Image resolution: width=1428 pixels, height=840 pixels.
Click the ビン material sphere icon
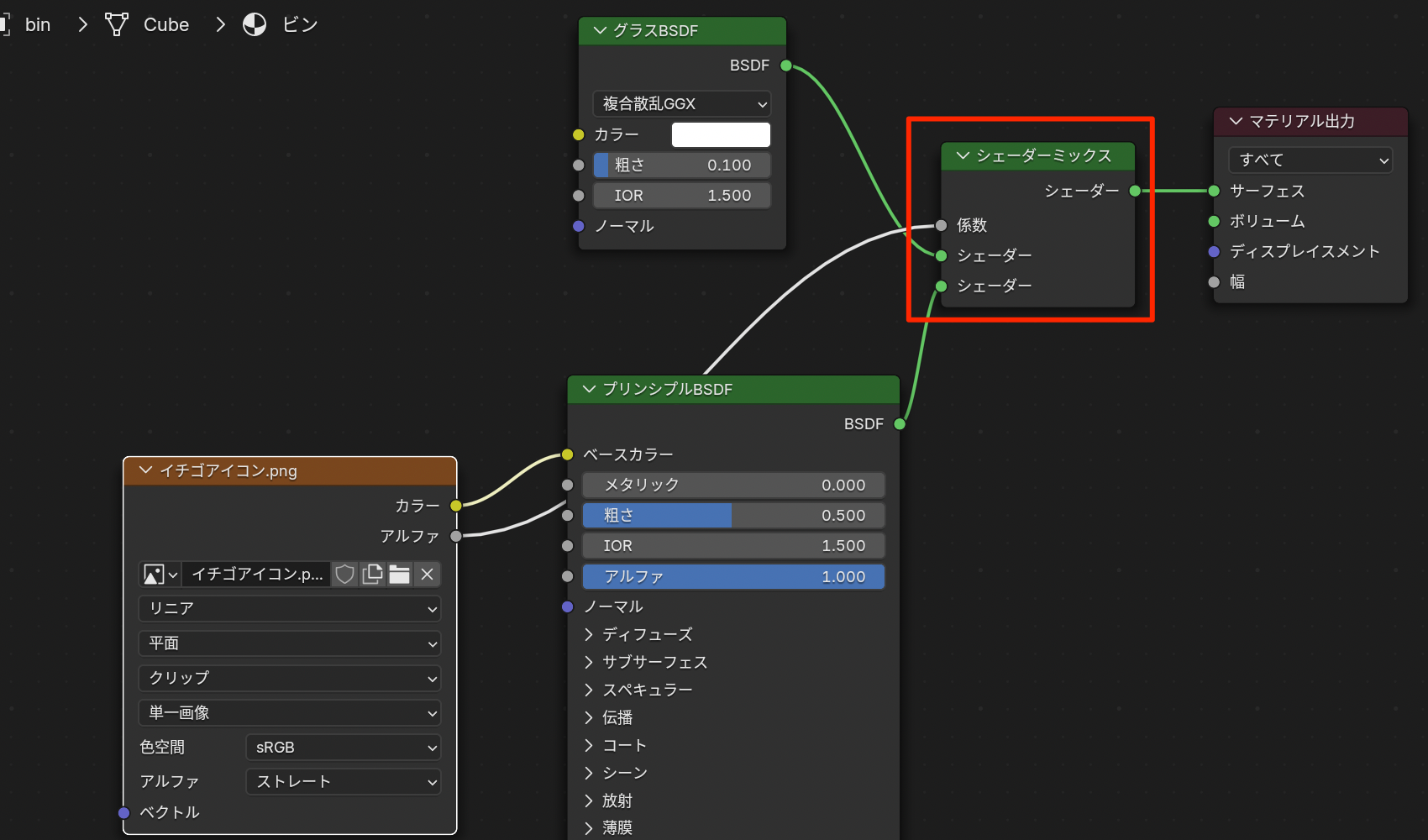255,25
